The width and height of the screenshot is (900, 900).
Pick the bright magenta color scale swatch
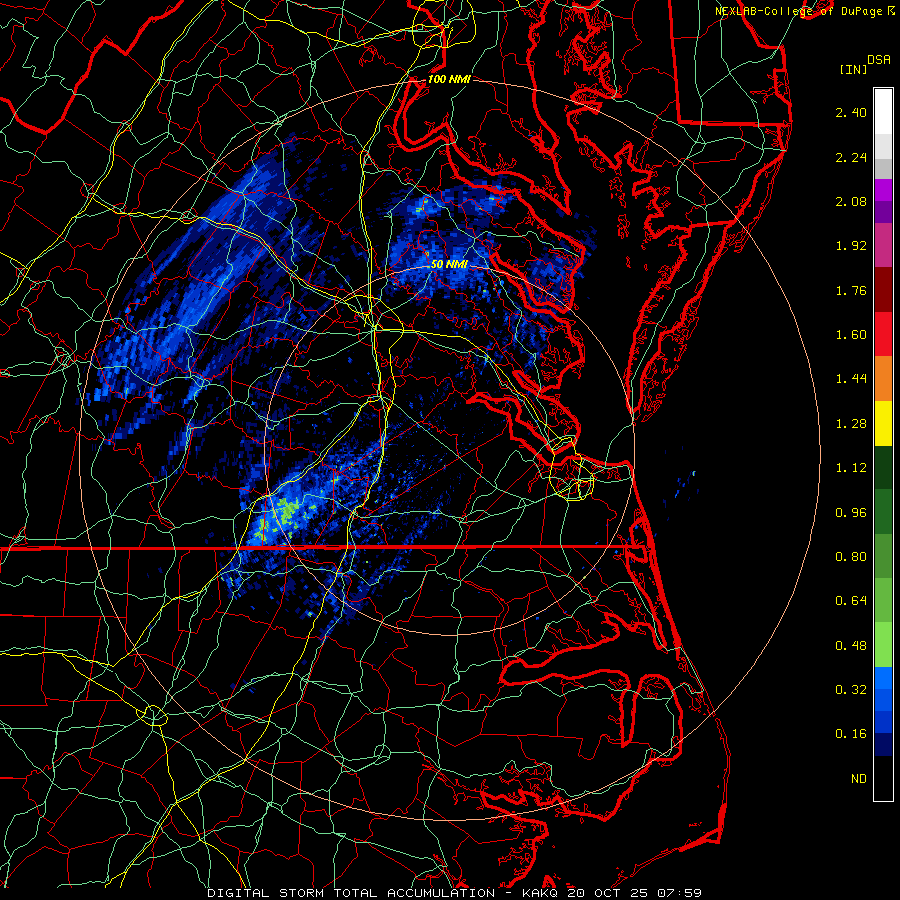pyautogui.click(x=883, y=190)
